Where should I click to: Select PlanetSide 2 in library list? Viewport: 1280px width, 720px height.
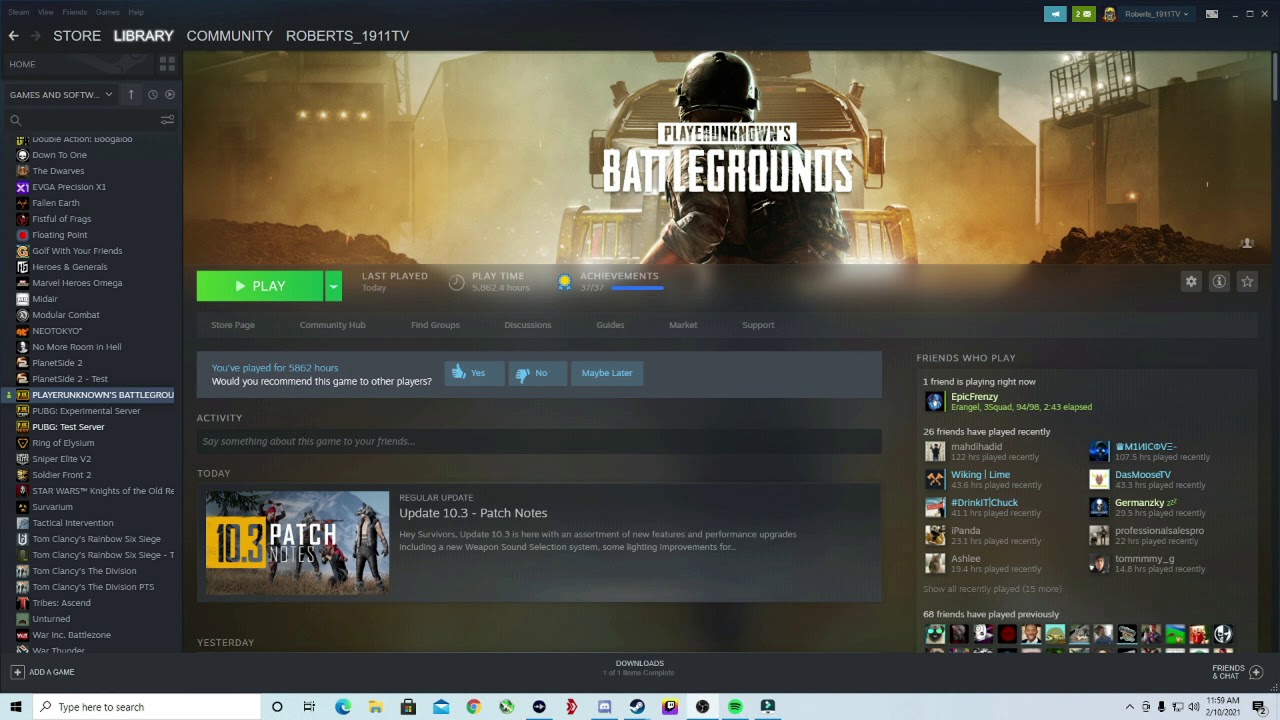57,363
